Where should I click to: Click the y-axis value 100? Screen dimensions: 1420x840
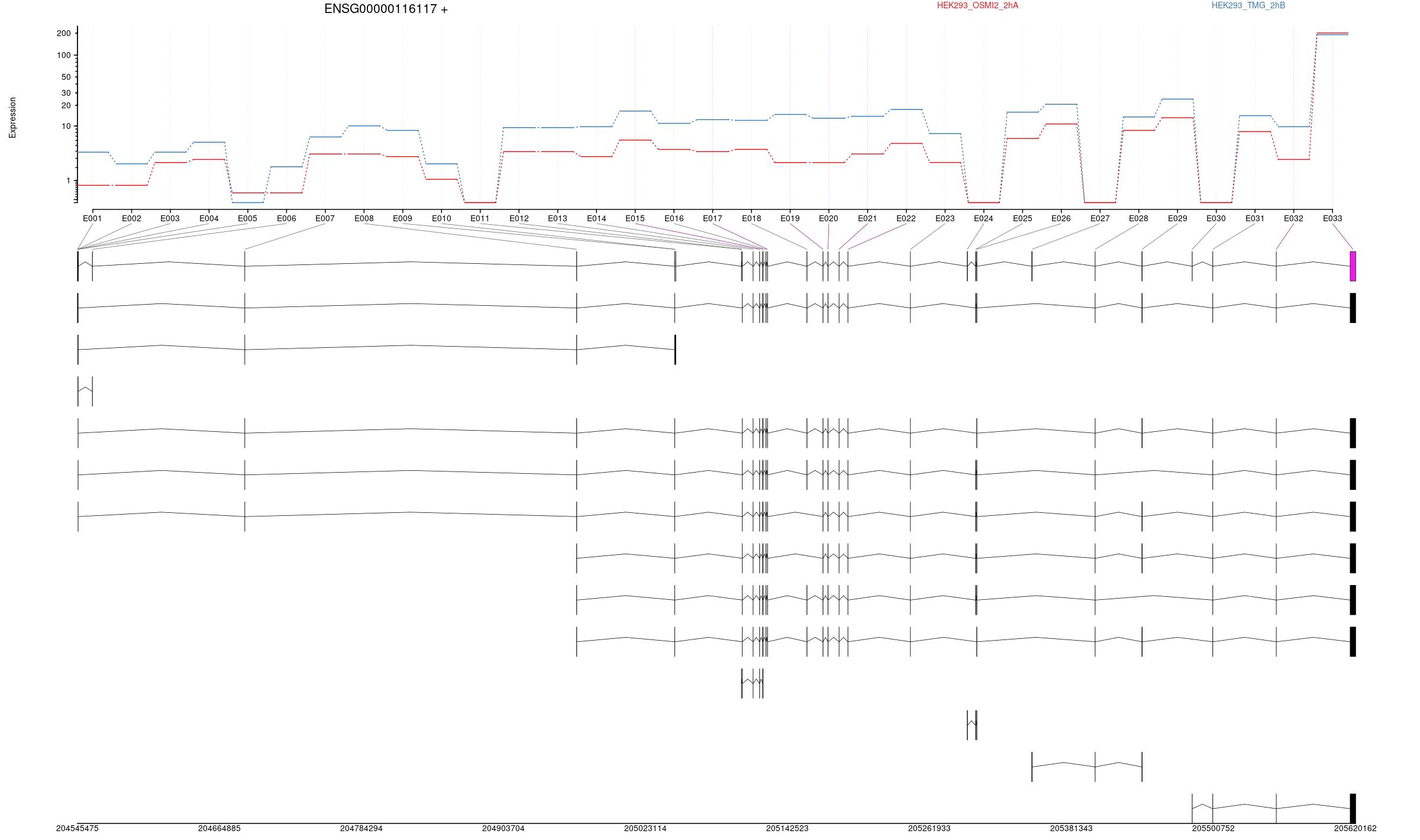point(63,56)
